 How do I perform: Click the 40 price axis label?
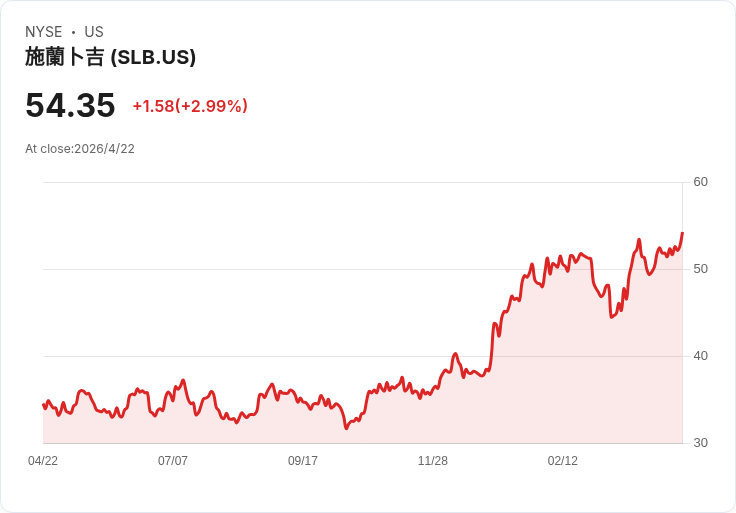point(700,356)
